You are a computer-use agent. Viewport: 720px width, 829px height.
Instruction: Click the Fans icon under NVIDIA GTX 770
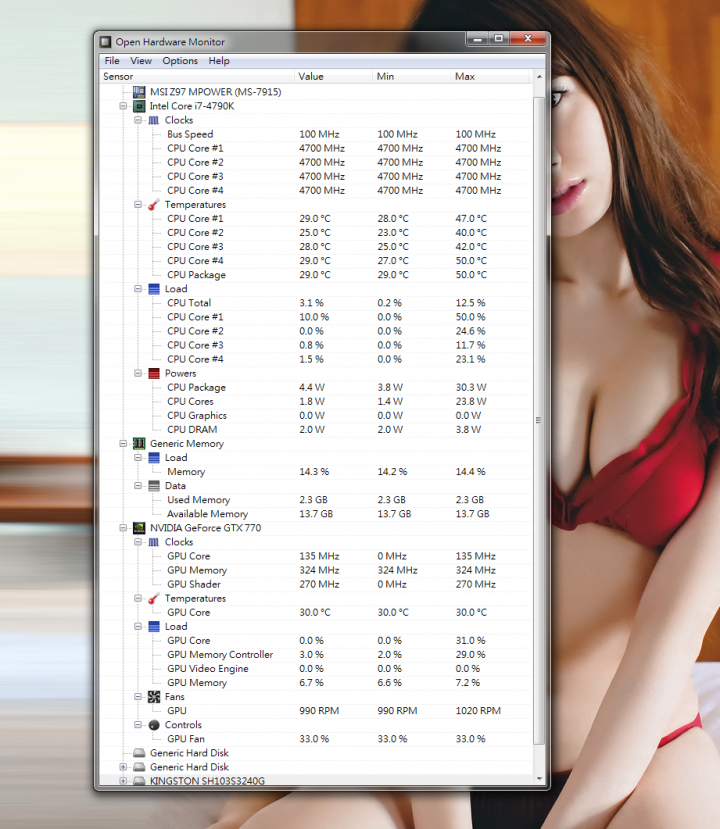pyautogui.click(x=154, y=697)
